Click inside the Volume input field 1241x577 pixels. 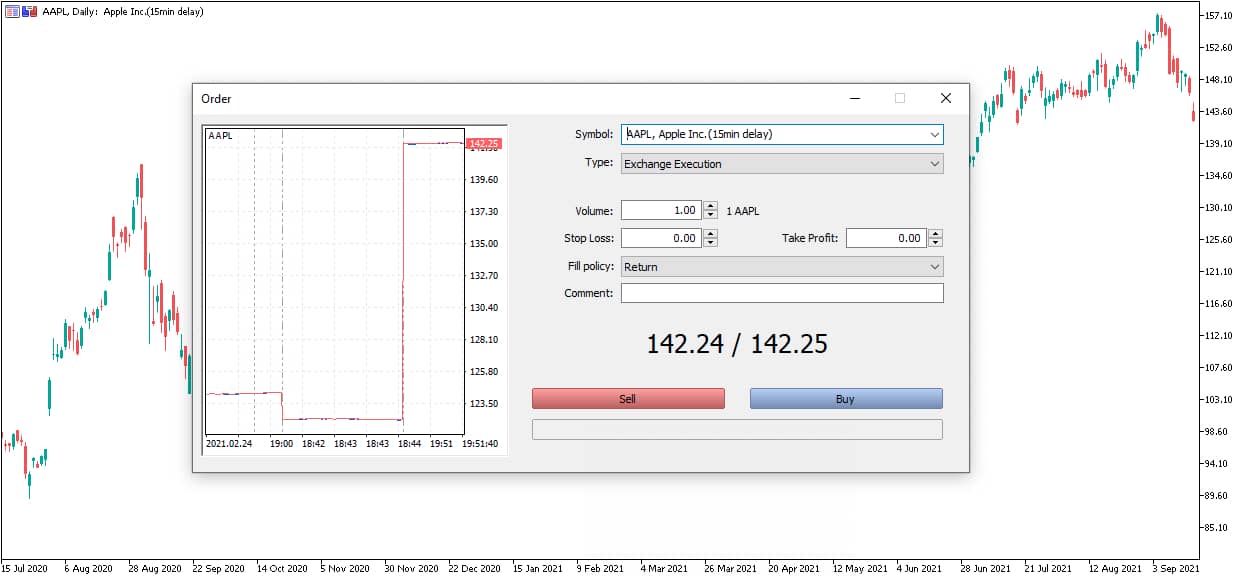point(661,211)
